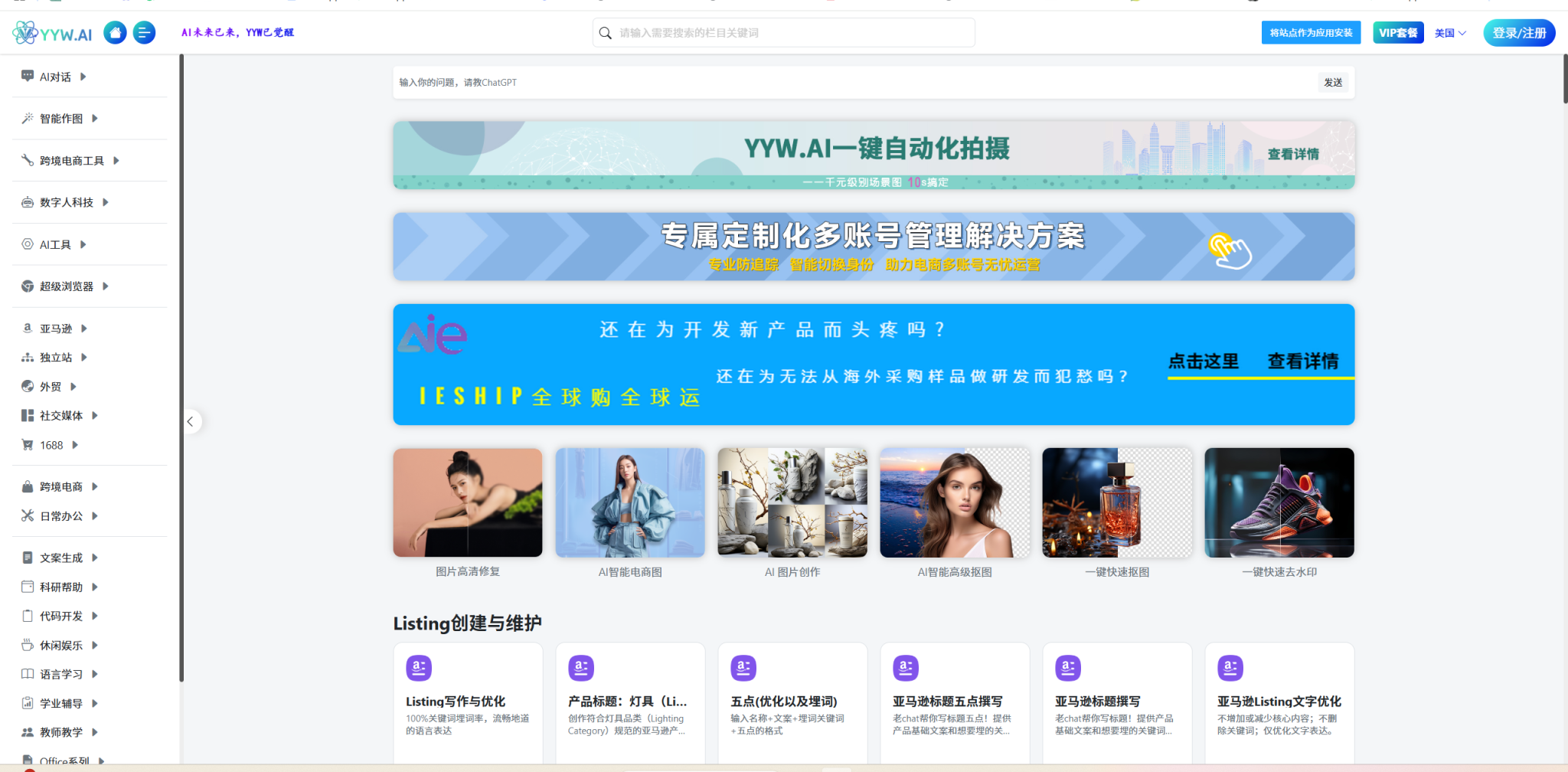The image size is (1568, 772).
Task: Expand the 跨境电商工具 arrow
Action: [x=116, y=160]
